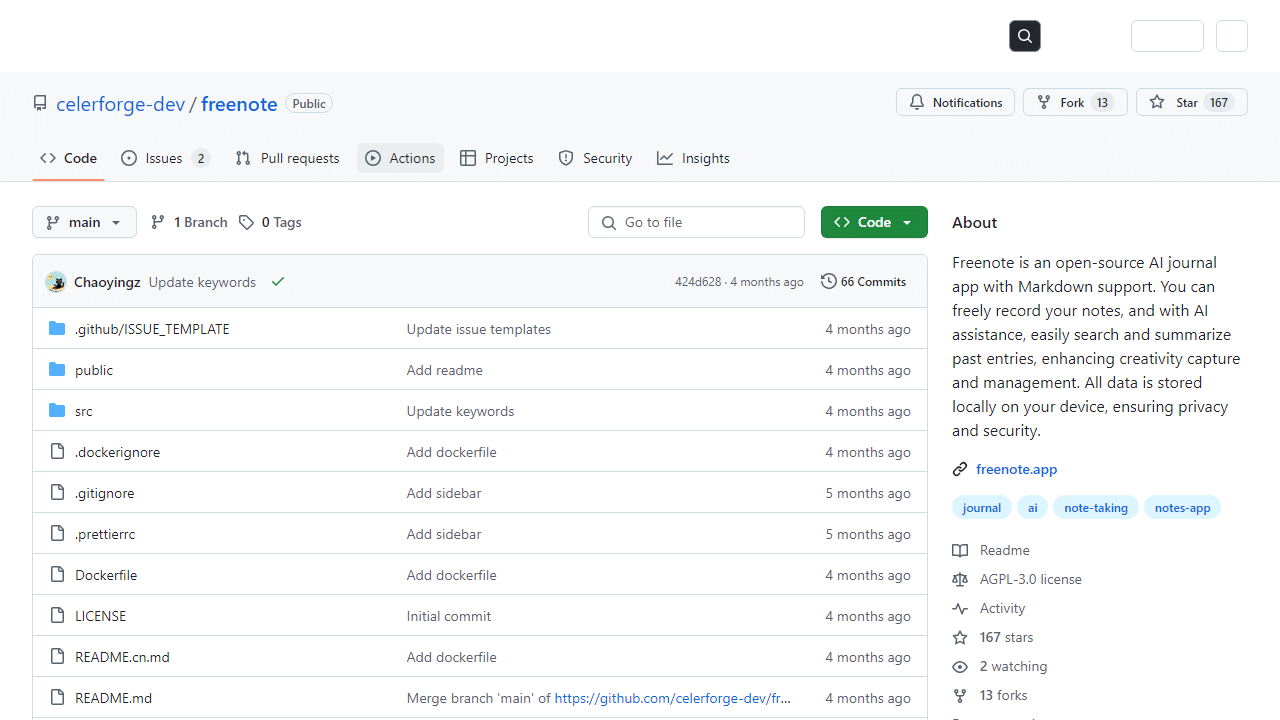Open the github.com/celerforge-dev URL in README.md row
1280x720 pixels.
pyautogui.click(x=672, y=698)
